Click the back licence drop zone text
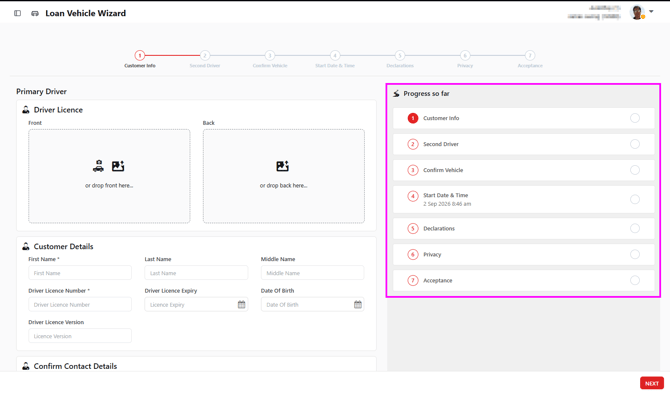The image size is (670, 394). [x=283, y=185]
